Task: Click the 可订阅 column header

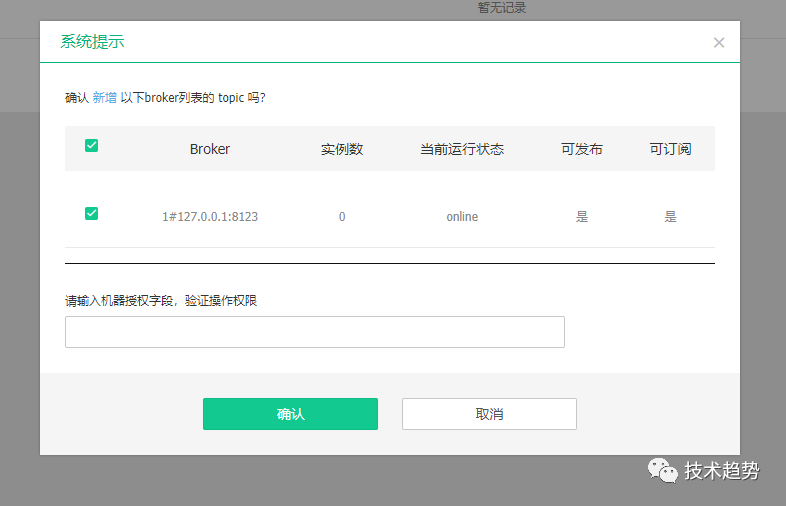Action: [x=670, y=149]
